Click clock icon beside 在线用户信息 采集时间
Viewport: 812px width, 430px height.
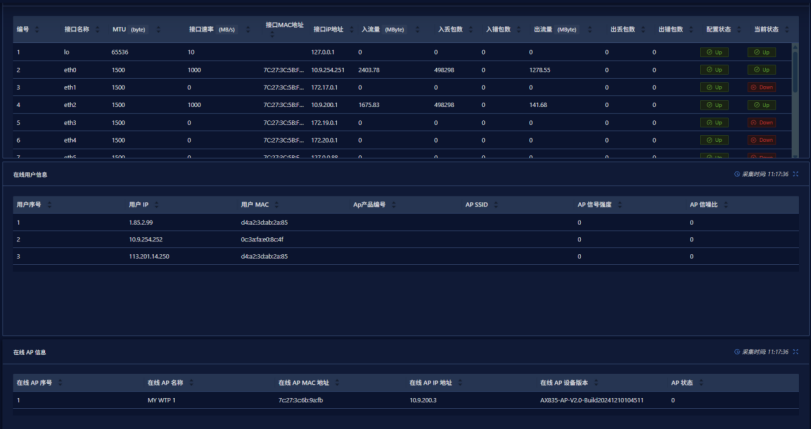[x=737, y=174]
